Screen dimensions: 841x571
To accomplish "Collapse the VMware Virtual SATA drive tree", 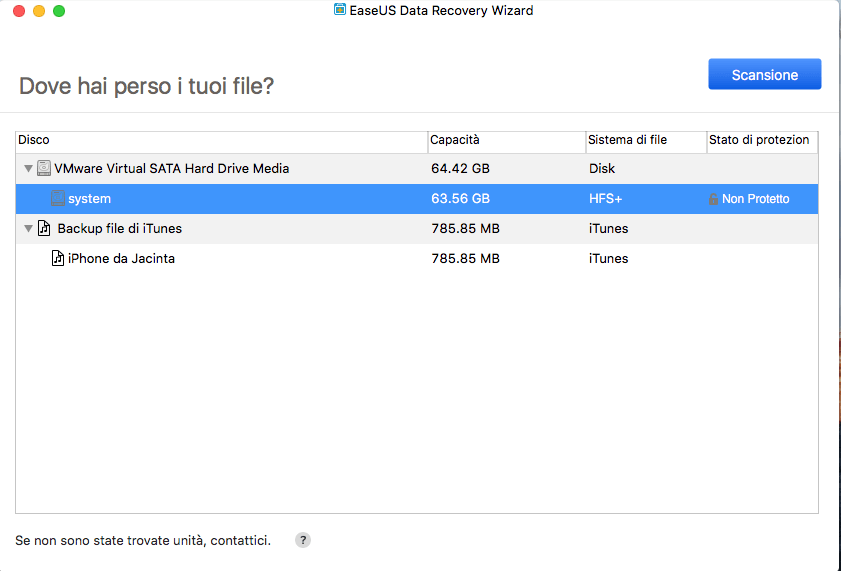I will click(28, 168).
